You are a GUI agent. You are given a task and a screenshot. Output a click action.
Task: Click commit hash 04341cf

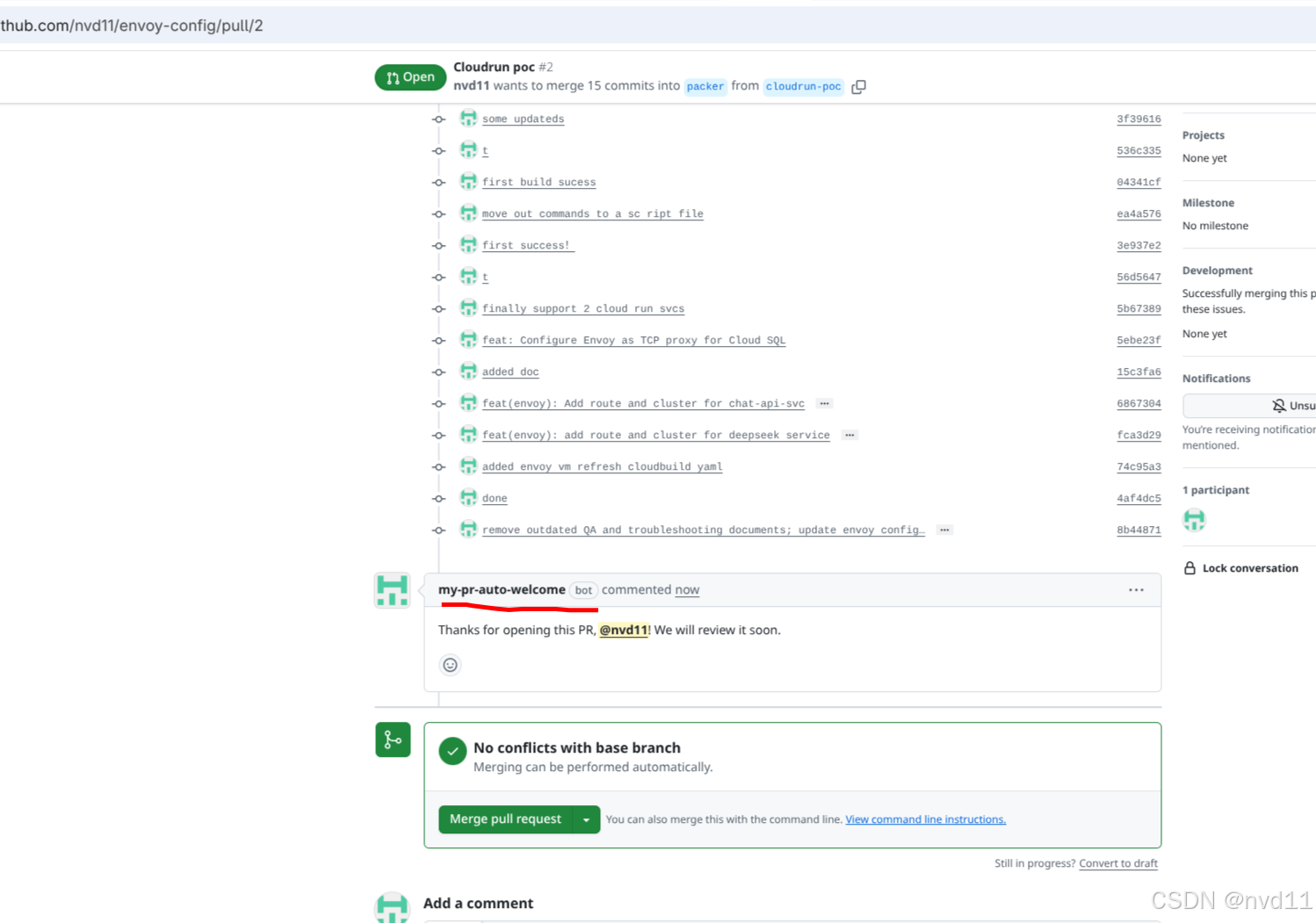[x=1139, y=183]
